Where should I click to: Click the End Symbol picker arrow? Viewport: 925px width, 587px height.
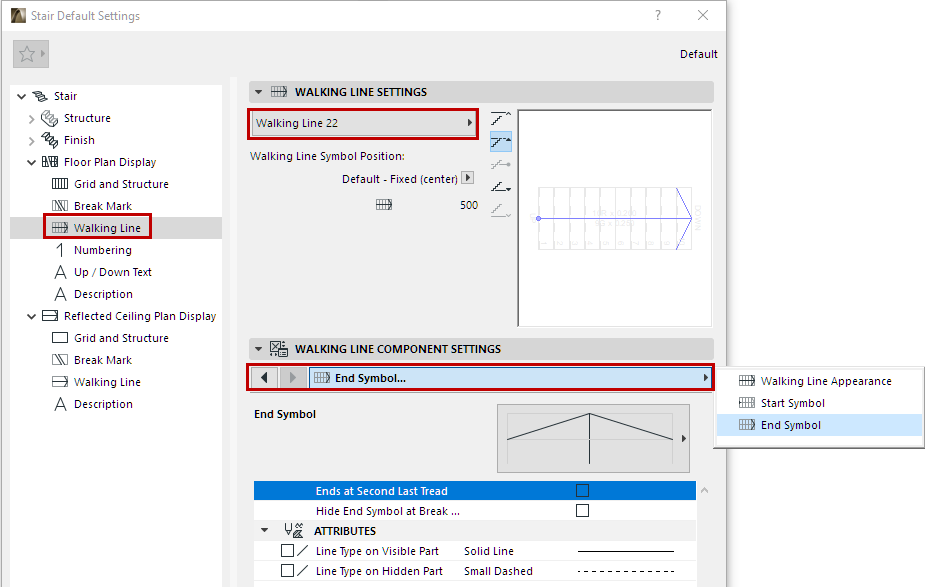click(x=684, y=438)
